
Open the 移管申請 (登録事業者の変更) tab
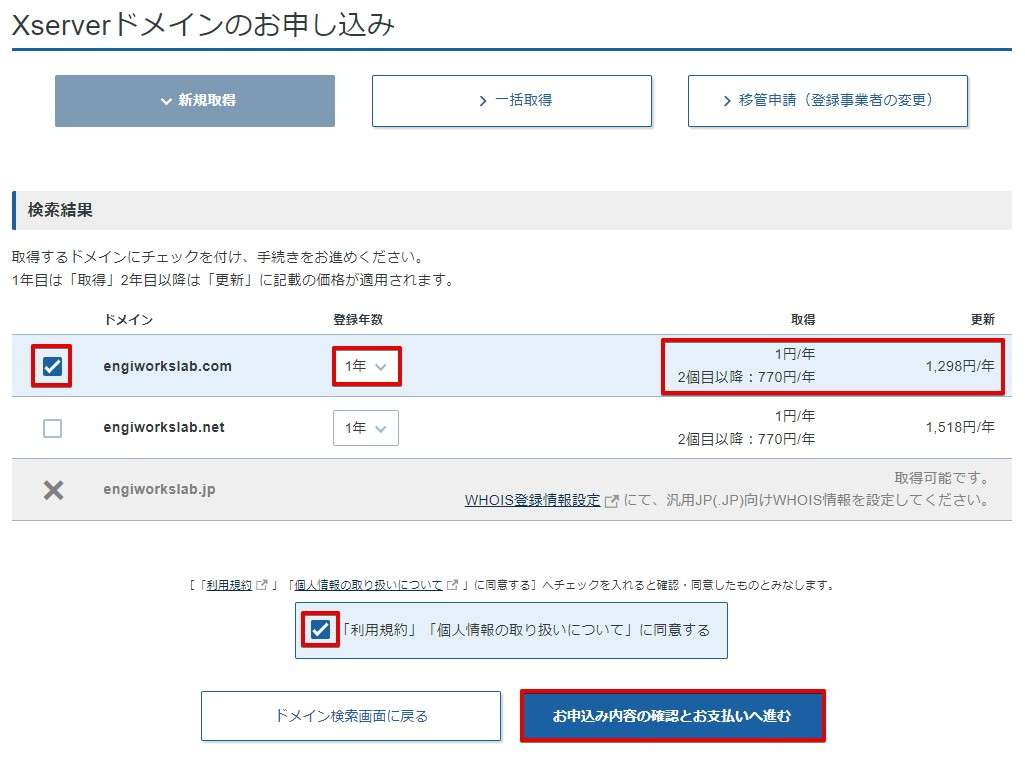pos(828,101)
